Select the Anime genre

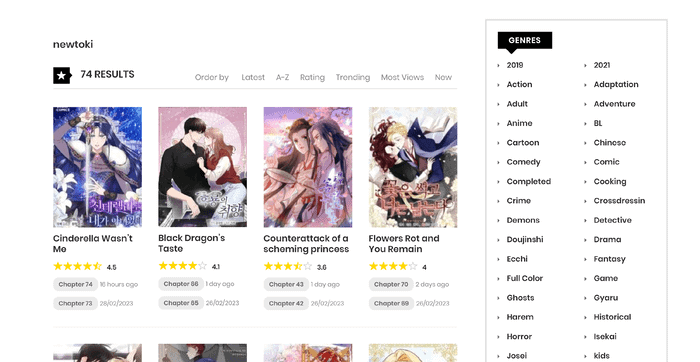519,123
